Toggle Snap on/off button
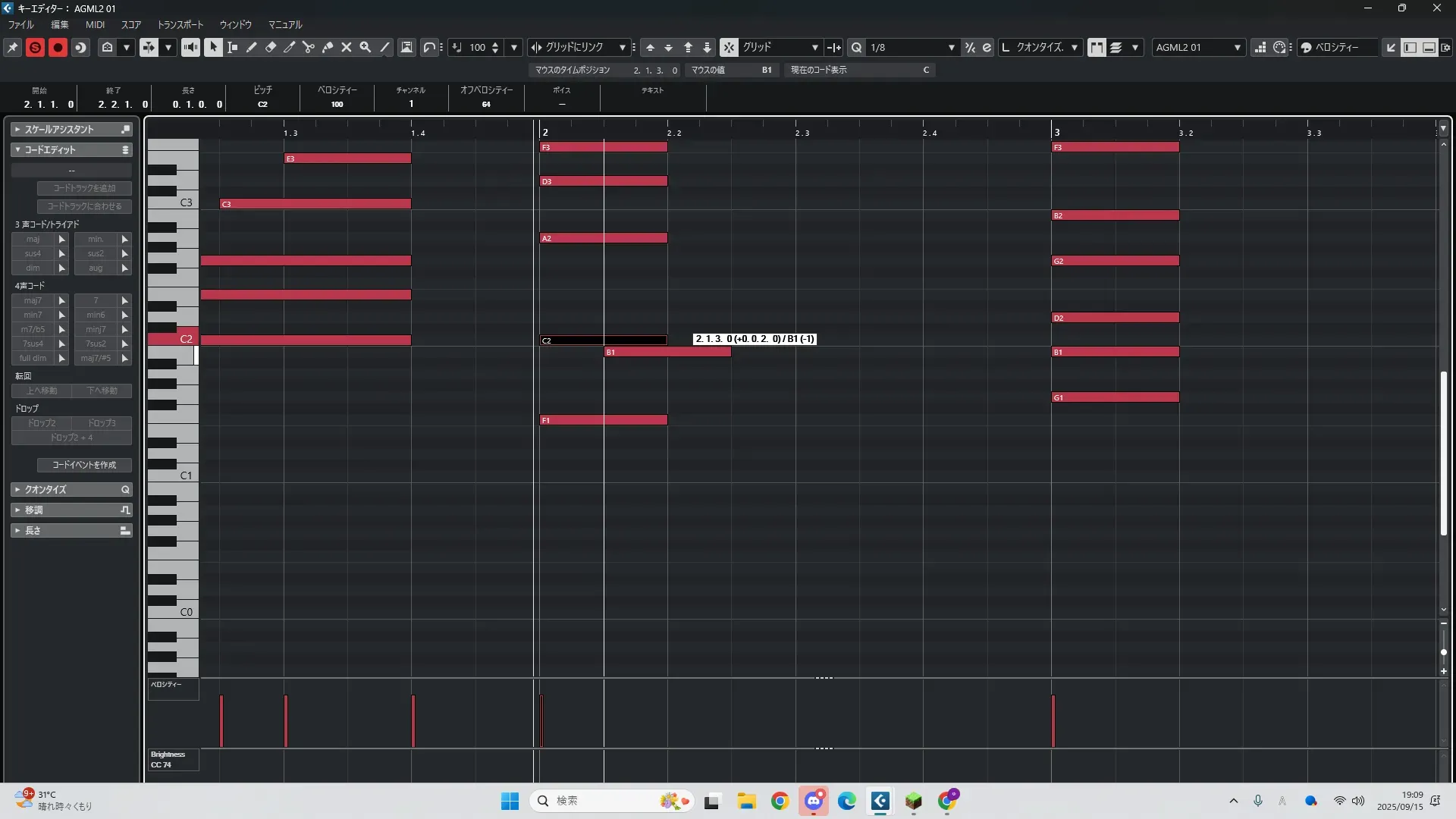This screenshot has height=819, width=1456. click(729, 47)
